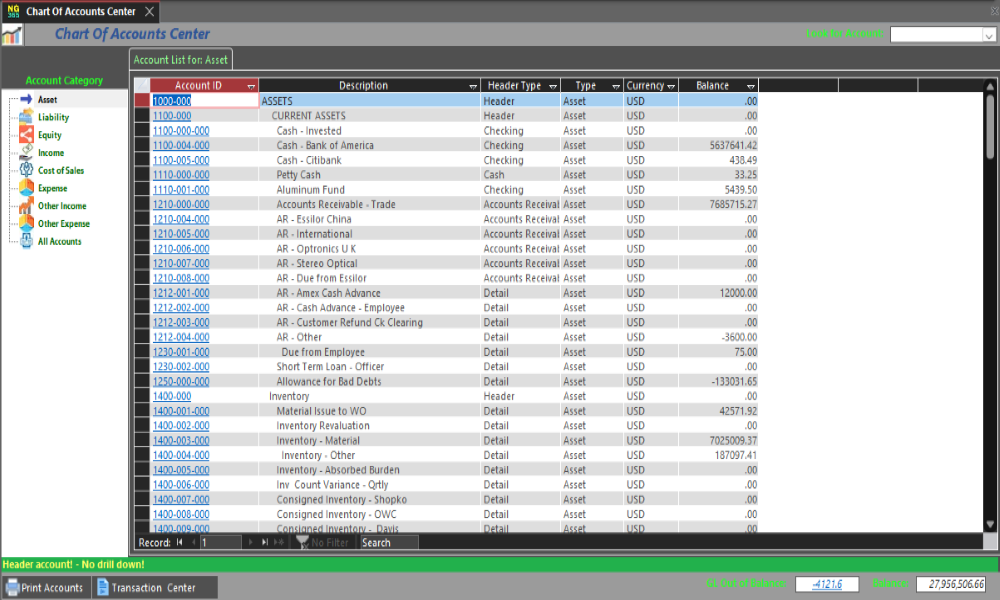Click the No Filter funnel icon
The height and width of the screenshot is (600, 1000).
coord(301,542)
